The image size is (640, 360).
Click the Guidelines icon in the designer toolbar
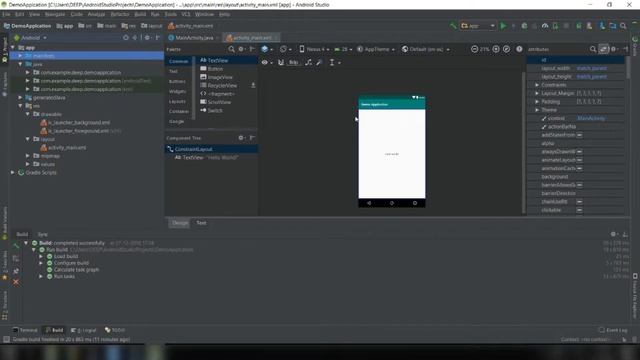pos(333,62)
